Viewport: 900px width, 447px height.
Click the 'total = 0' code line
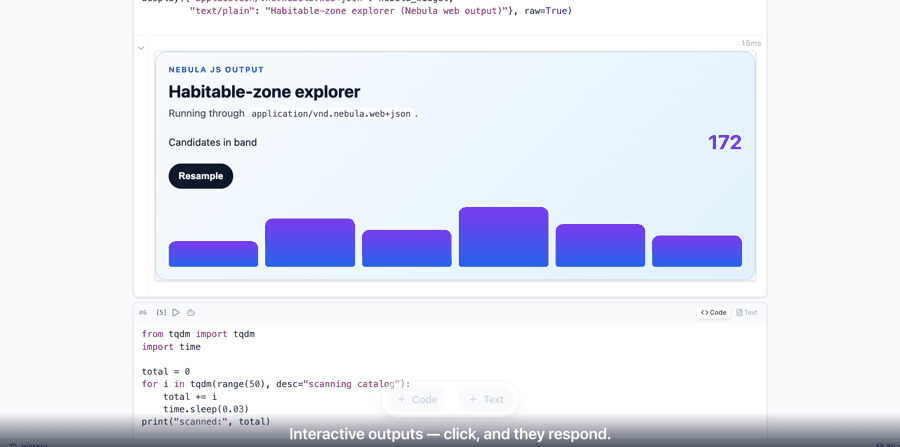click(166, 372)
